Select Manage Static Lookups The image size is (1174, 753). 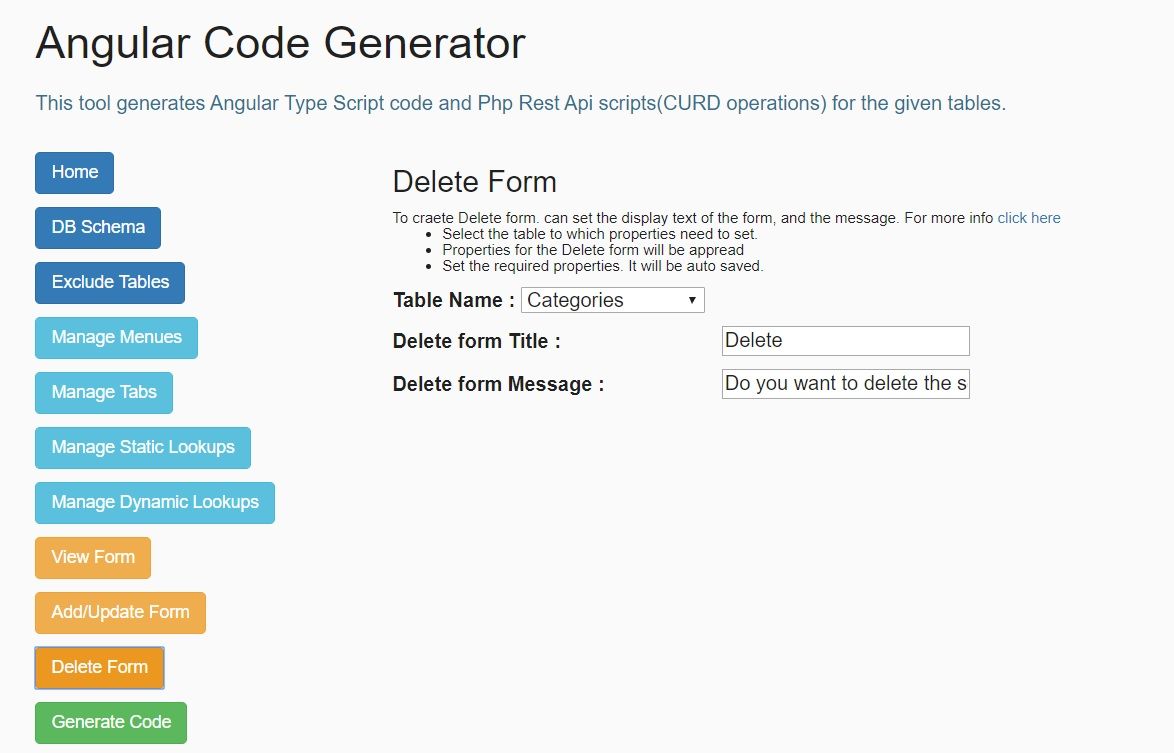coord(143,448)
